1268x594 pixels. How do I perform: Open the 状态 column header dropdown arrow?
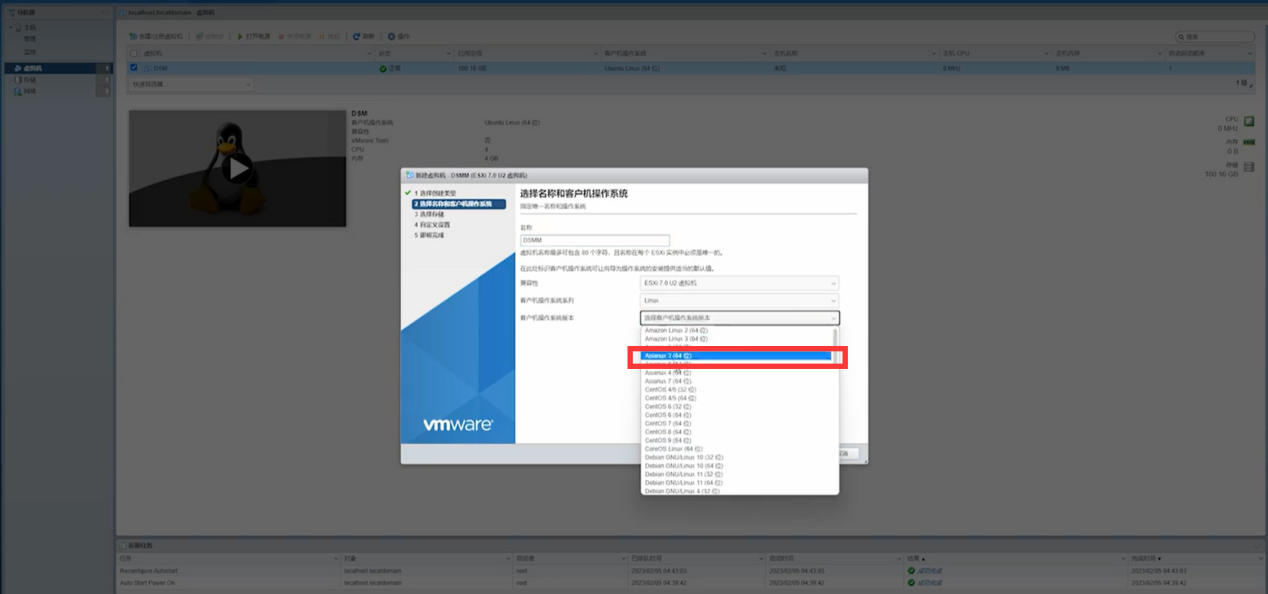point(447,52)
